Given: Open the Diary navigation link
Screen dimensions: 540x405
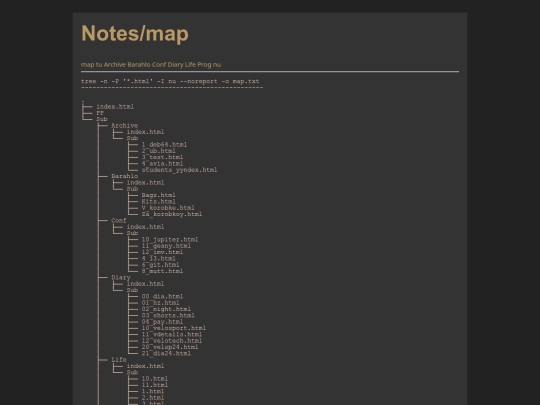Looking at the screenshot, I should (x=175, y=65).
